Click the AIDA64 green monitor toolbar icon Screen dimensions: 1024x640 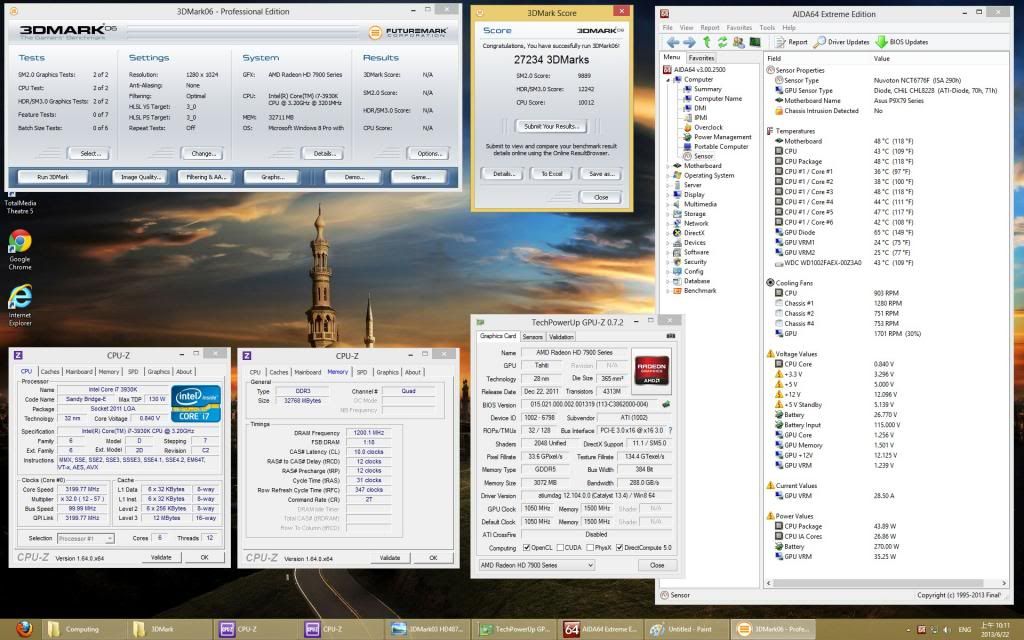click(755, 42)
